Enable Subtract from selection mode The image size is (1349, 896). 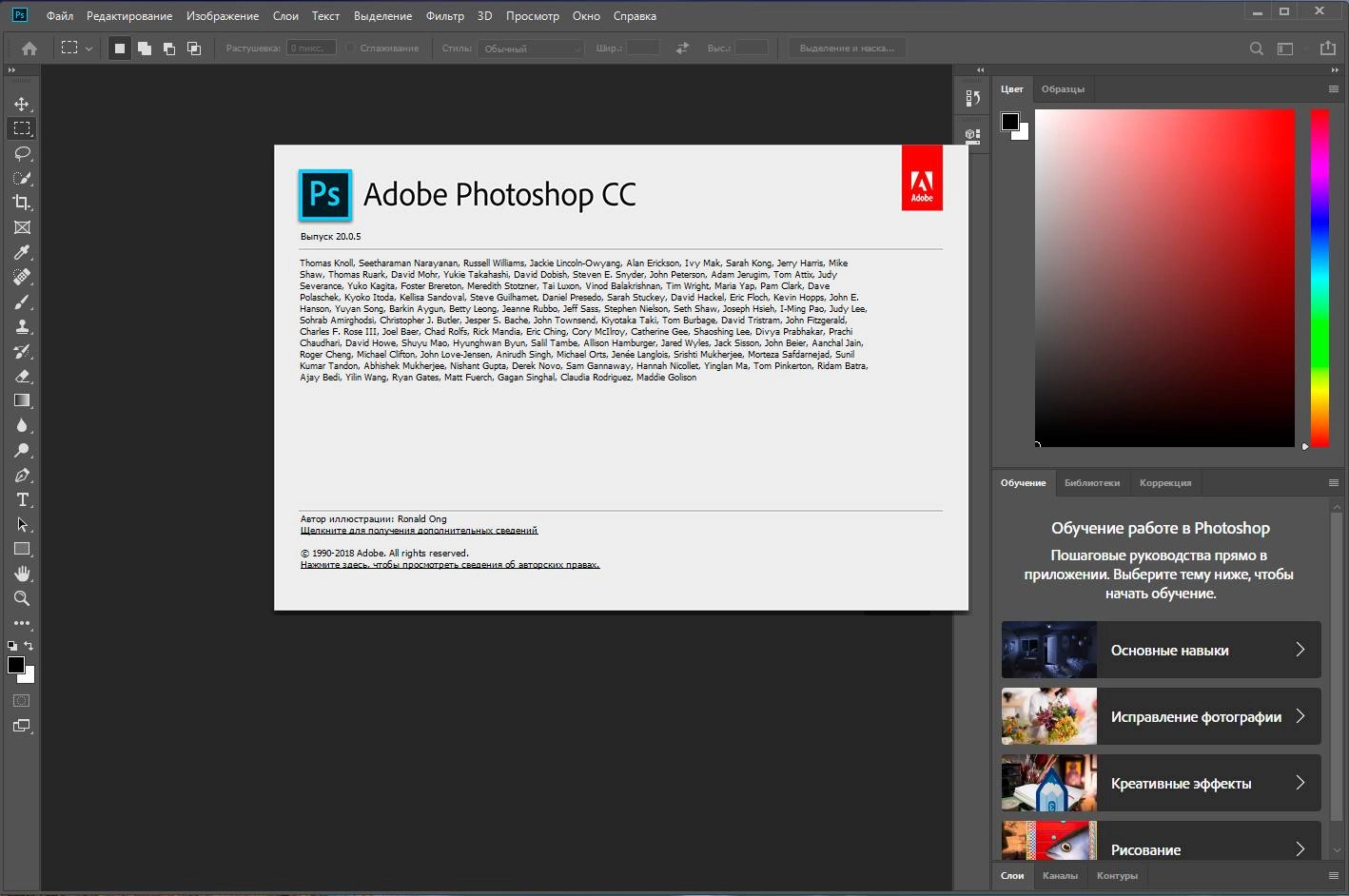(x=169, y=49)
